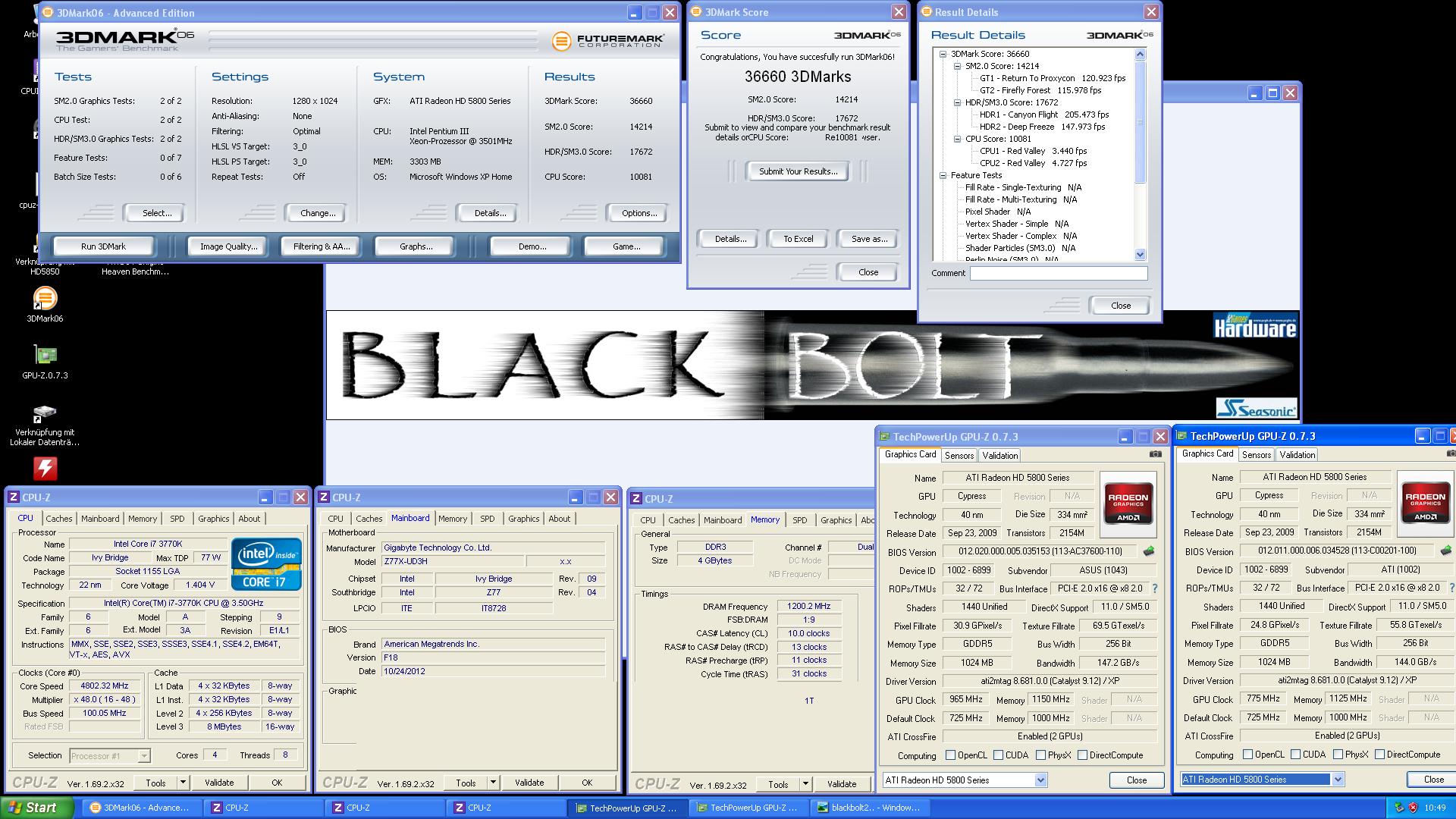
Task: Tick OpenCL checkbox in ATI subvendor GPU-Z
Action: [x=1247, y=755]
